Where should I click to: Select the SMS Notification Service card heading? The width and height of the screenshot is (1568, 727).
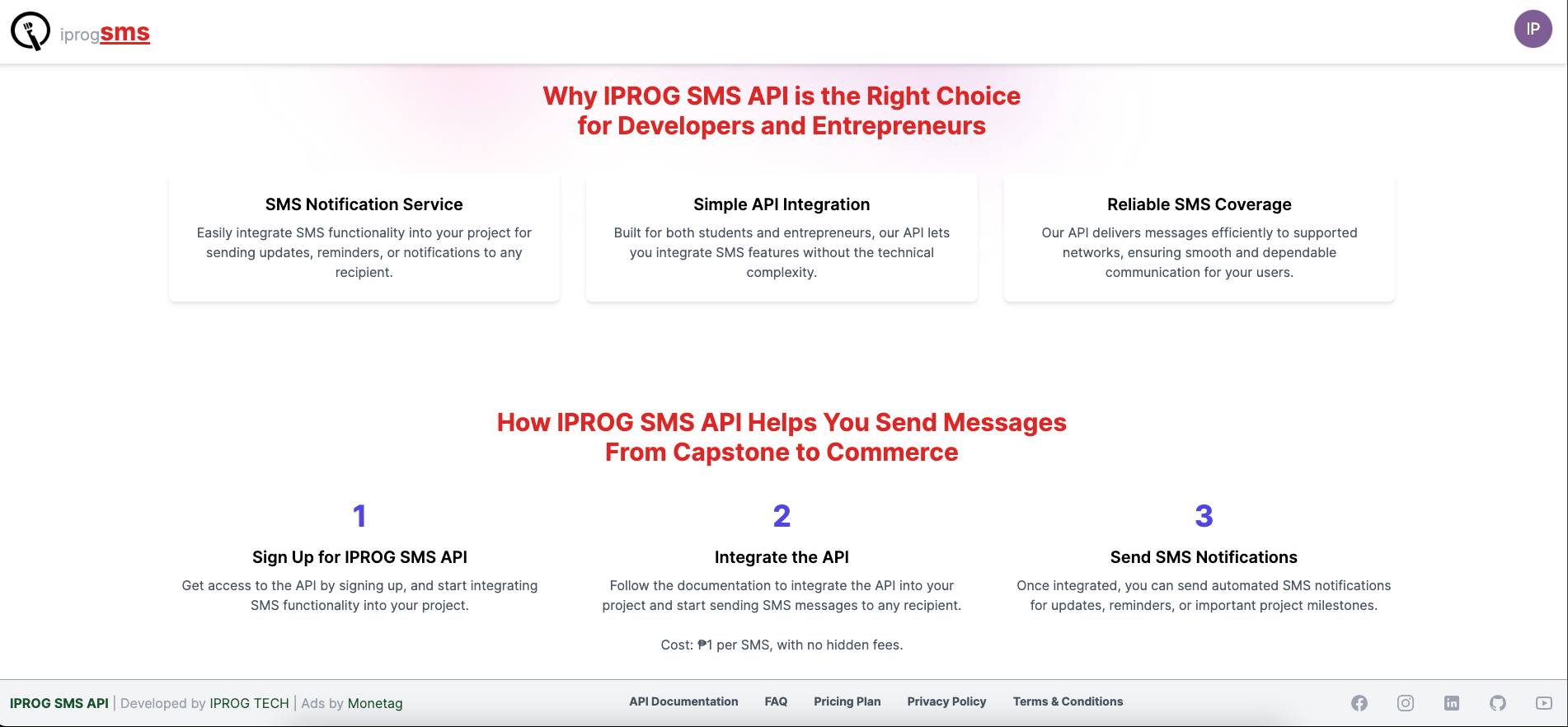pos(364,204)
